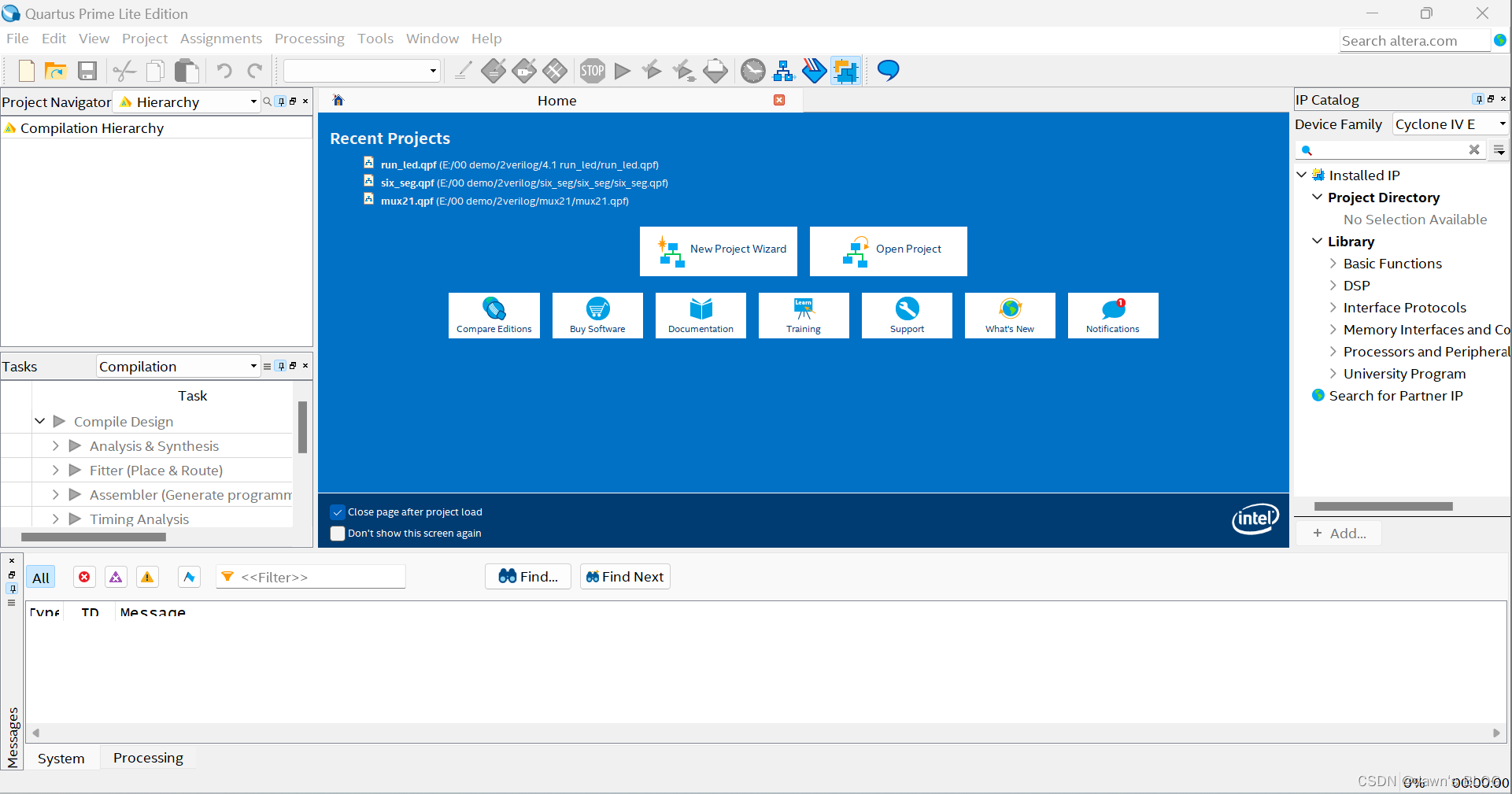Click Tasks panel horizontal scrollbar
The height and width of the screenshot is (794, 1512).
94,537
